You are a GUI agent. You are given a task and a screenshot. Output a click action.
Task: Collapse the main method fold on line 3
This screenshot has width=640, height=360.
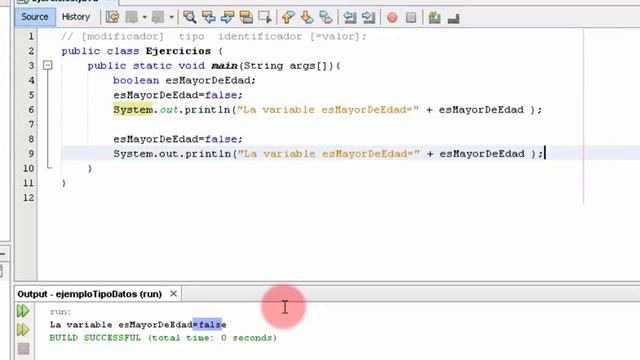coord(48,65)
